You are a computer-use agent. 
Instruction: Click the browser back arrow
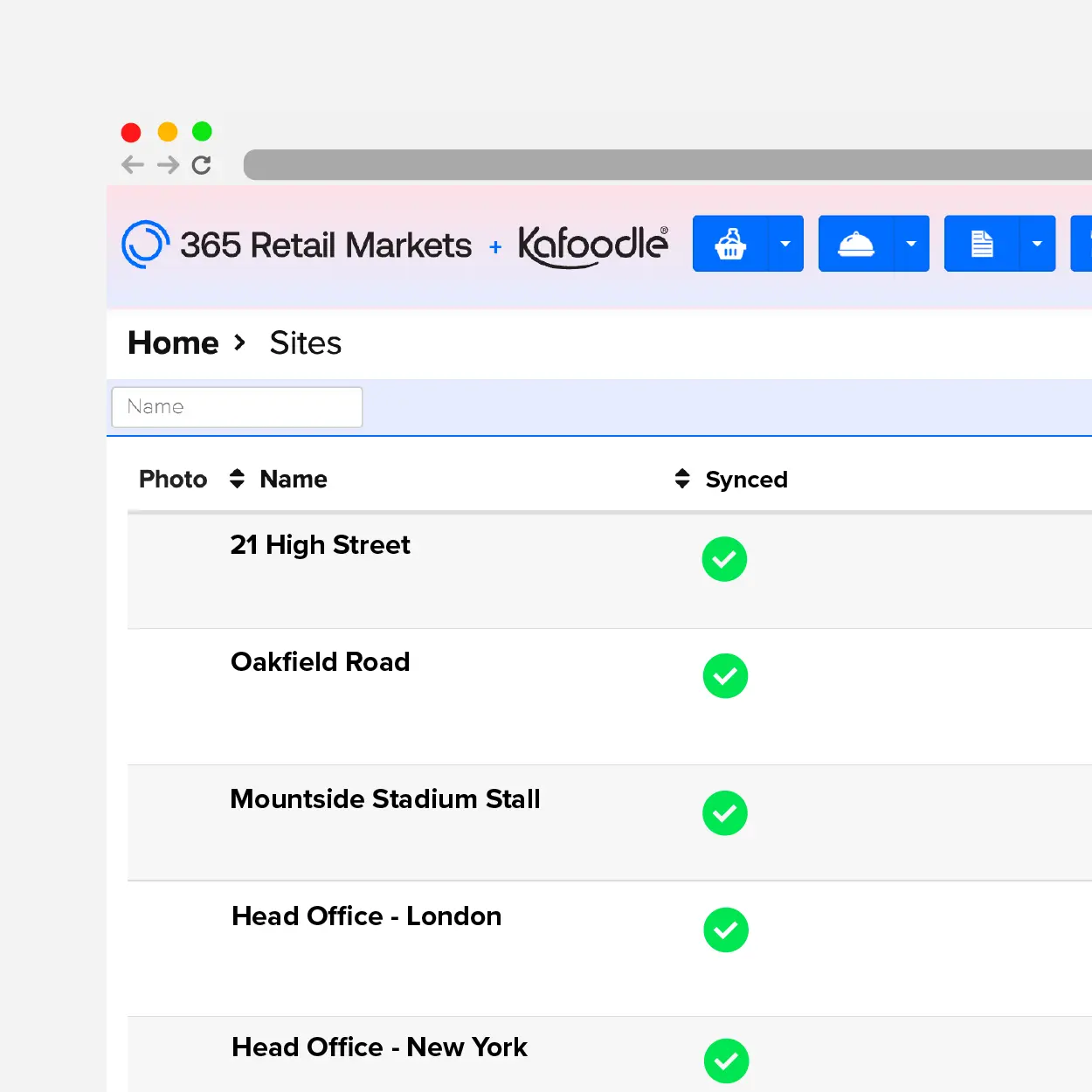[133, 164]
